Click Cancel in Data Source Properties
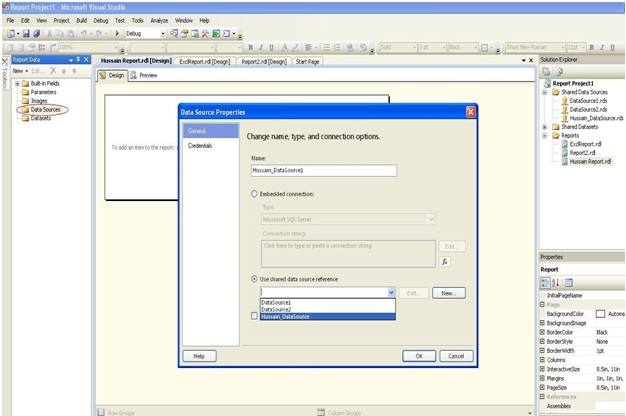The height and width of the screenshot is (416, 626). point(456,356)
